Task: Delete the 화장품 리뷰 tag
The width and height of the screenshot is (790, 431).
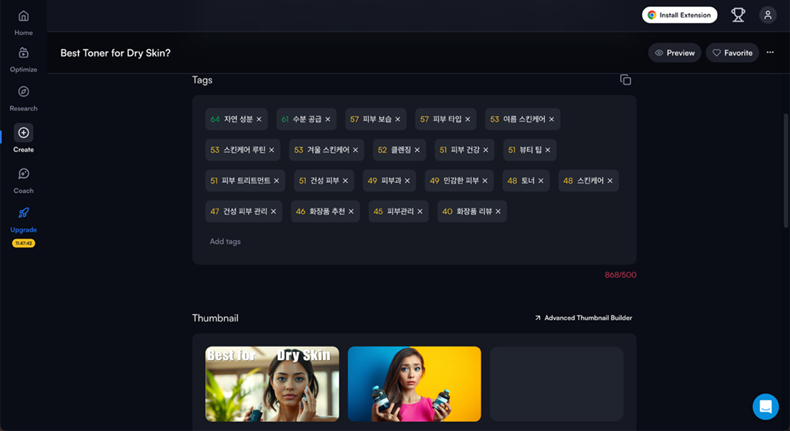Action: (498, 212)
